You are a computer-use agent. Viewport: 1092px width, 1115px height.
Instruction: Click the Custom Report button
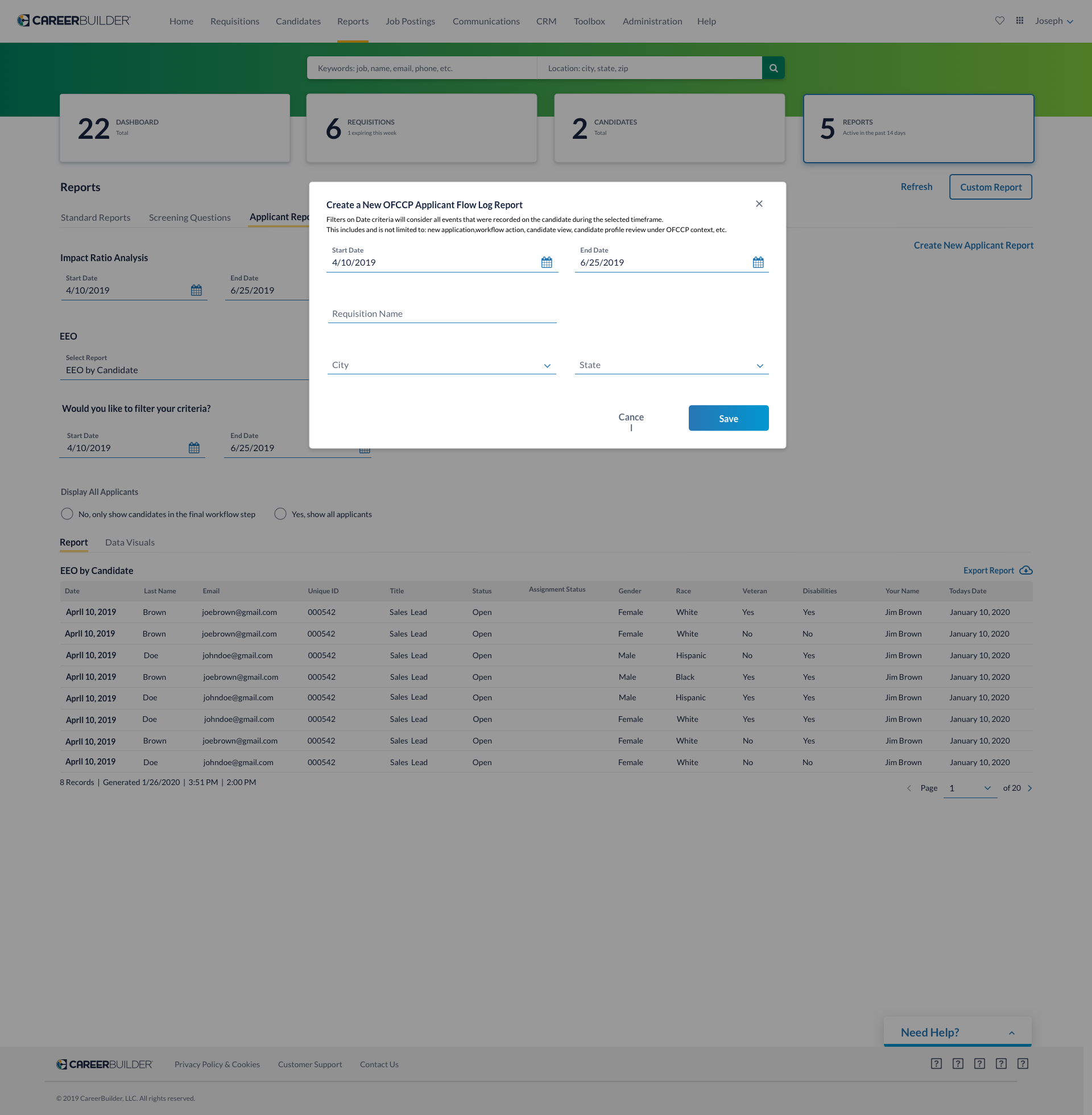(x=991, y=187)
